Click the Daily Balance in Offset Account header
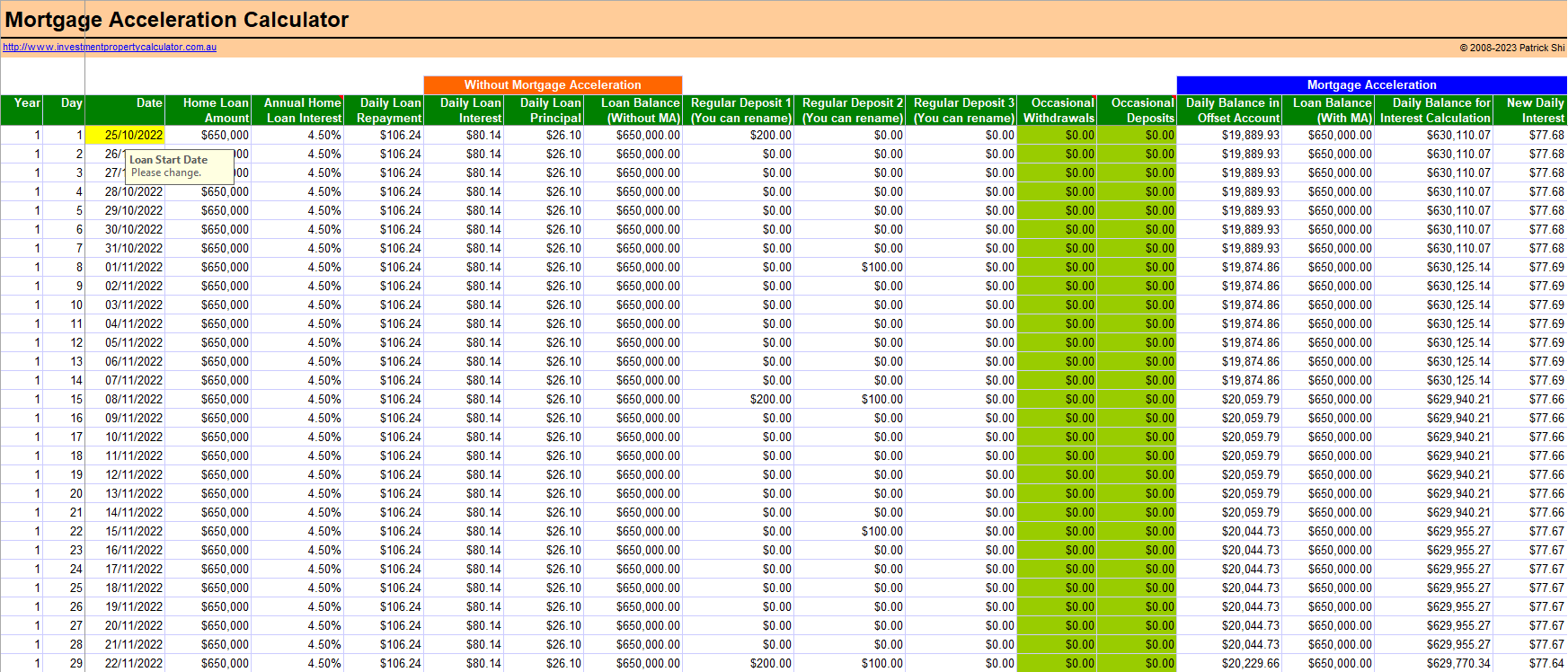The height and width of the screenshot is (672, 1568). (1231, 110)
